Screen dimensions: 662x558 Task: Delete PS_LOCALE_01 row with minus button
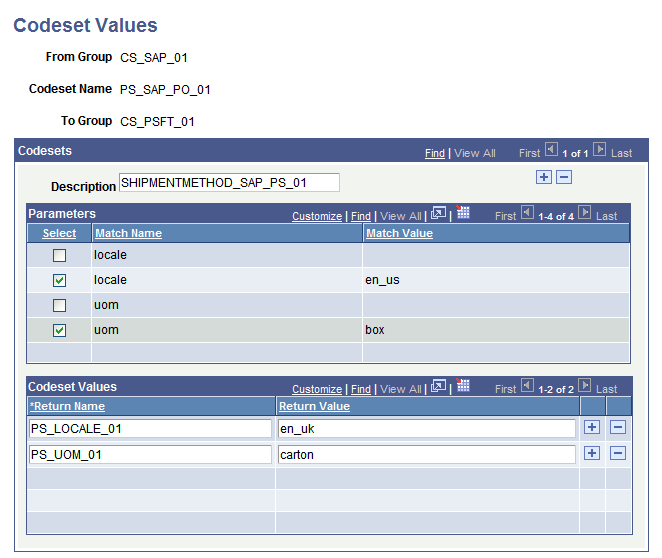click(618, 427)
